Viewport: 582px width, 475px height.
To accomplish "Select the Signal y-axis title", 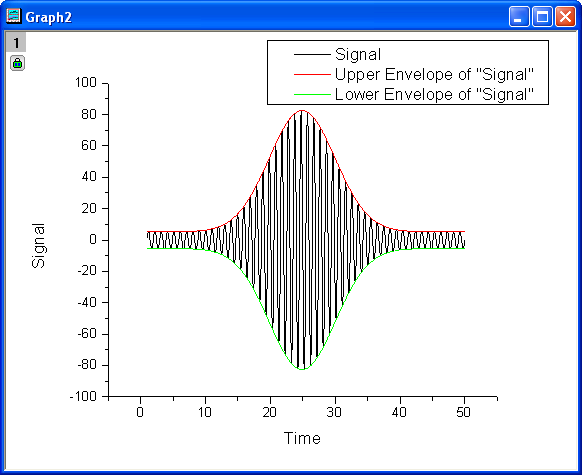I will pyautogui.click(x=38, y=245).
